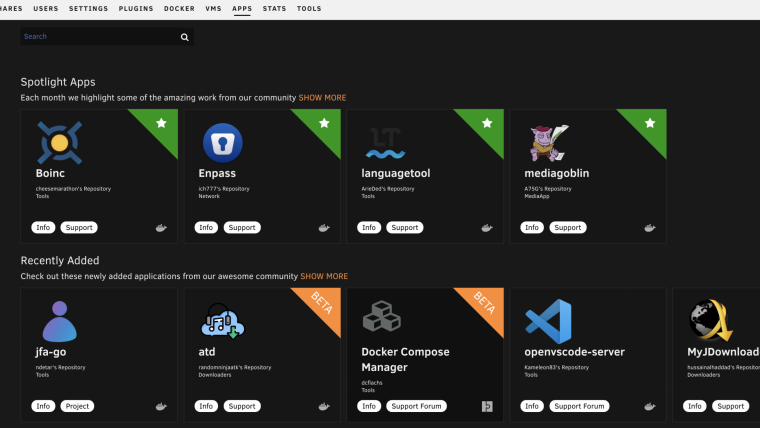
Task: Click the Boinc app logo
Action: point(60,143)
